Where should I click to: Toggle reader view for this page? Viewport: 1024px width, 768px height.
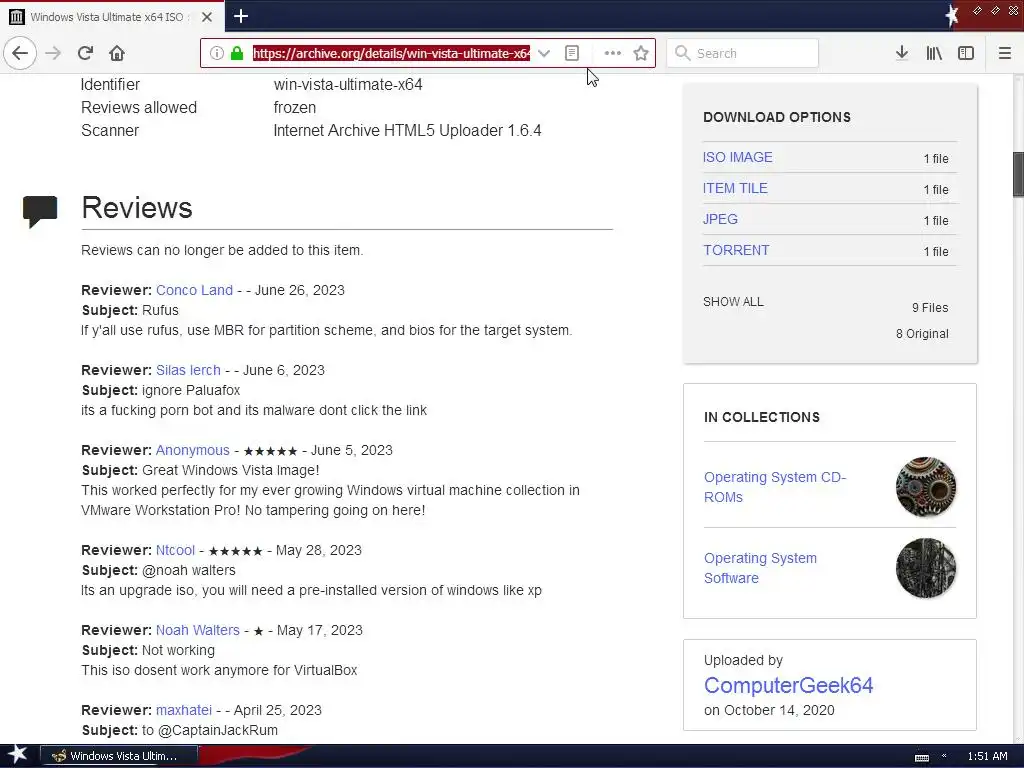coord(572,53)
